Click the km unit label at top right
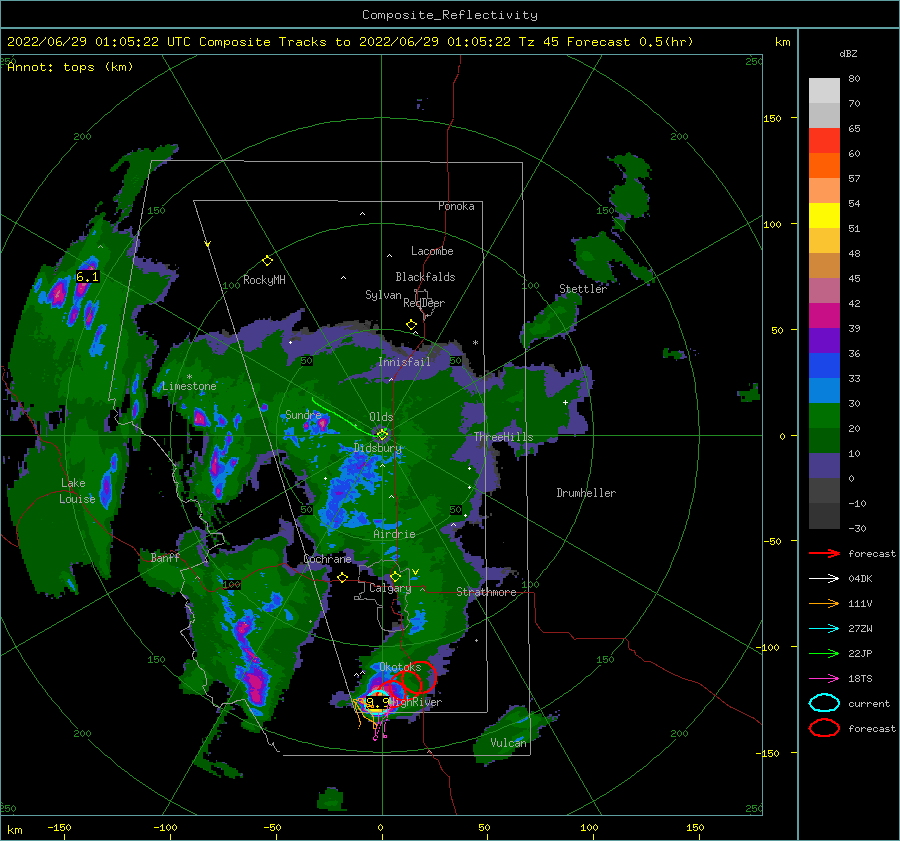This screenshot has height=841, width=900. click(782, 42)
